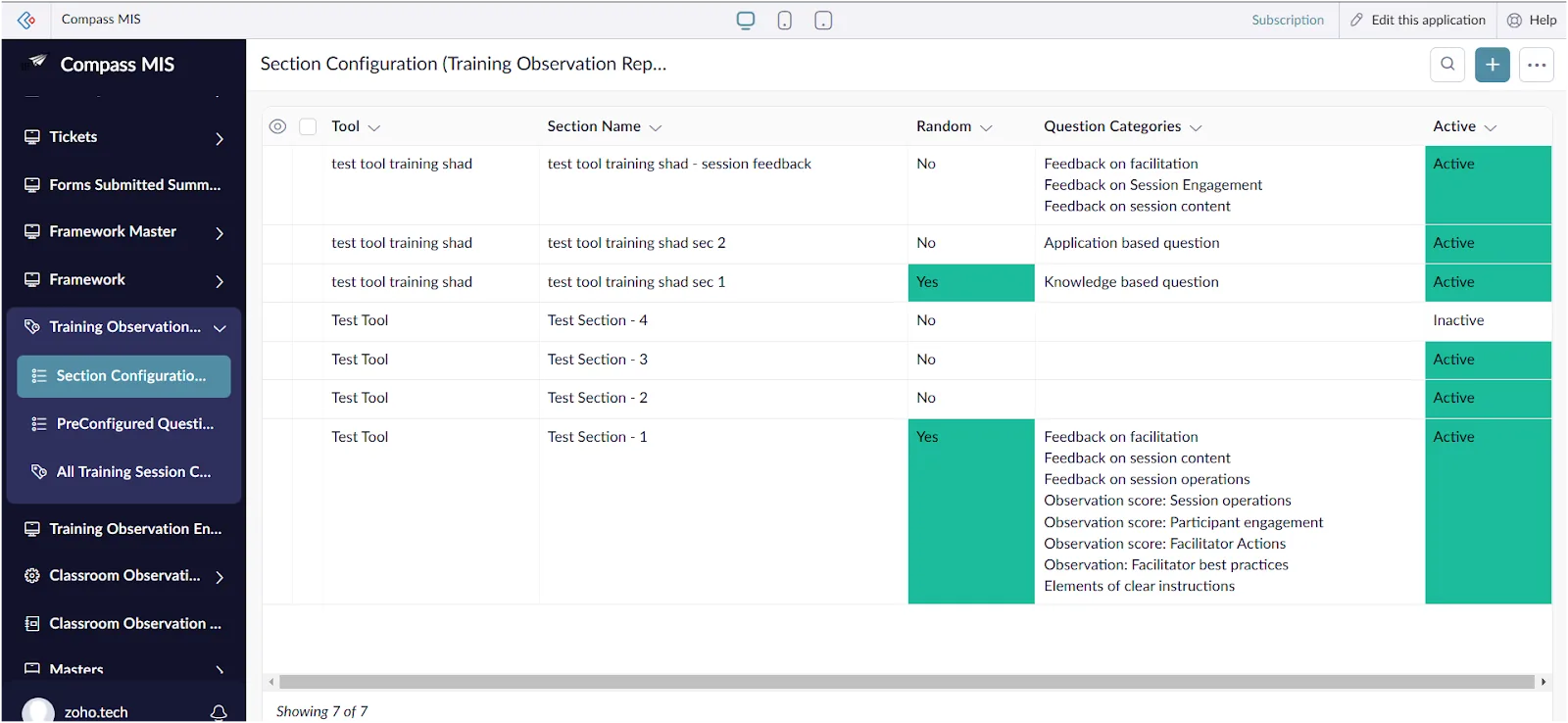This screenshot has height=723, width=1568.
Task: Open All Training Session menu item
Action: click(123, 472)
